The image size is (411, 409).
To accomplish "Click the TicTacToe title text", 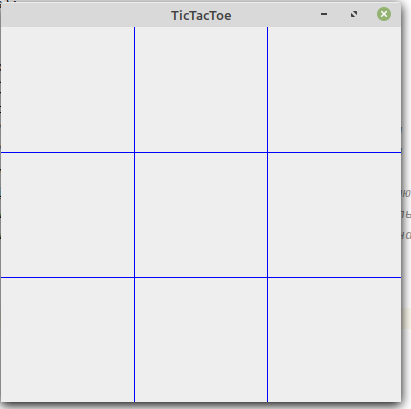I will pos(201,16).
